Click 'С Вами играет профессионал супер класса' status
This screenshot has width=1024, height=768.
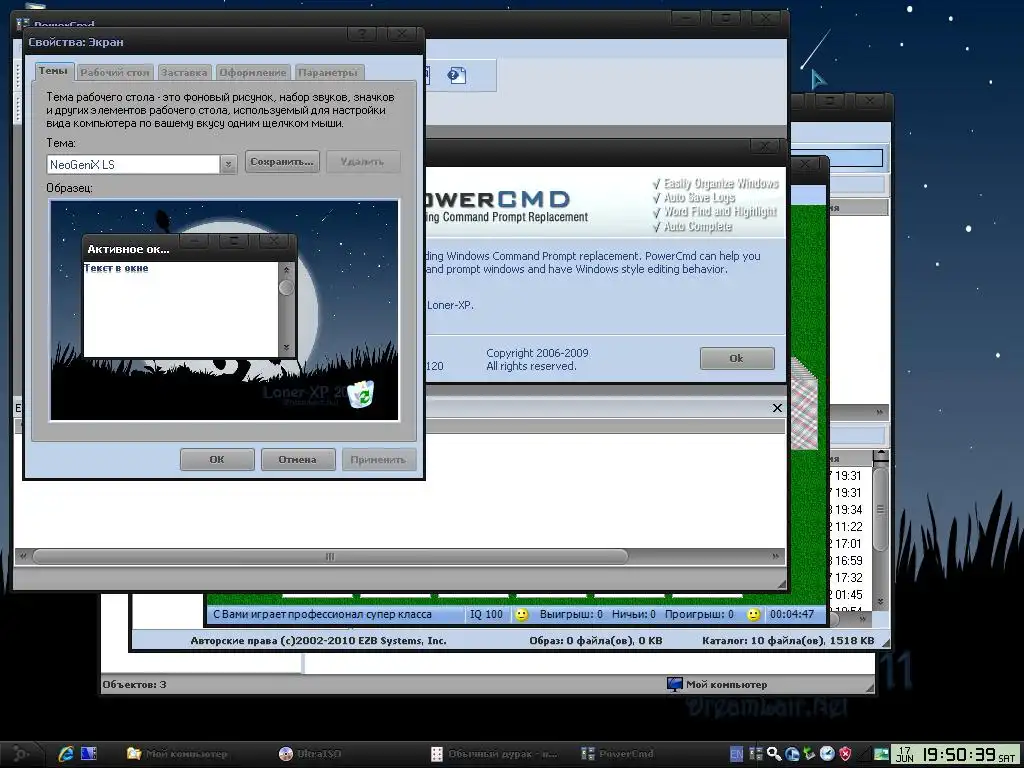[323, 615]
